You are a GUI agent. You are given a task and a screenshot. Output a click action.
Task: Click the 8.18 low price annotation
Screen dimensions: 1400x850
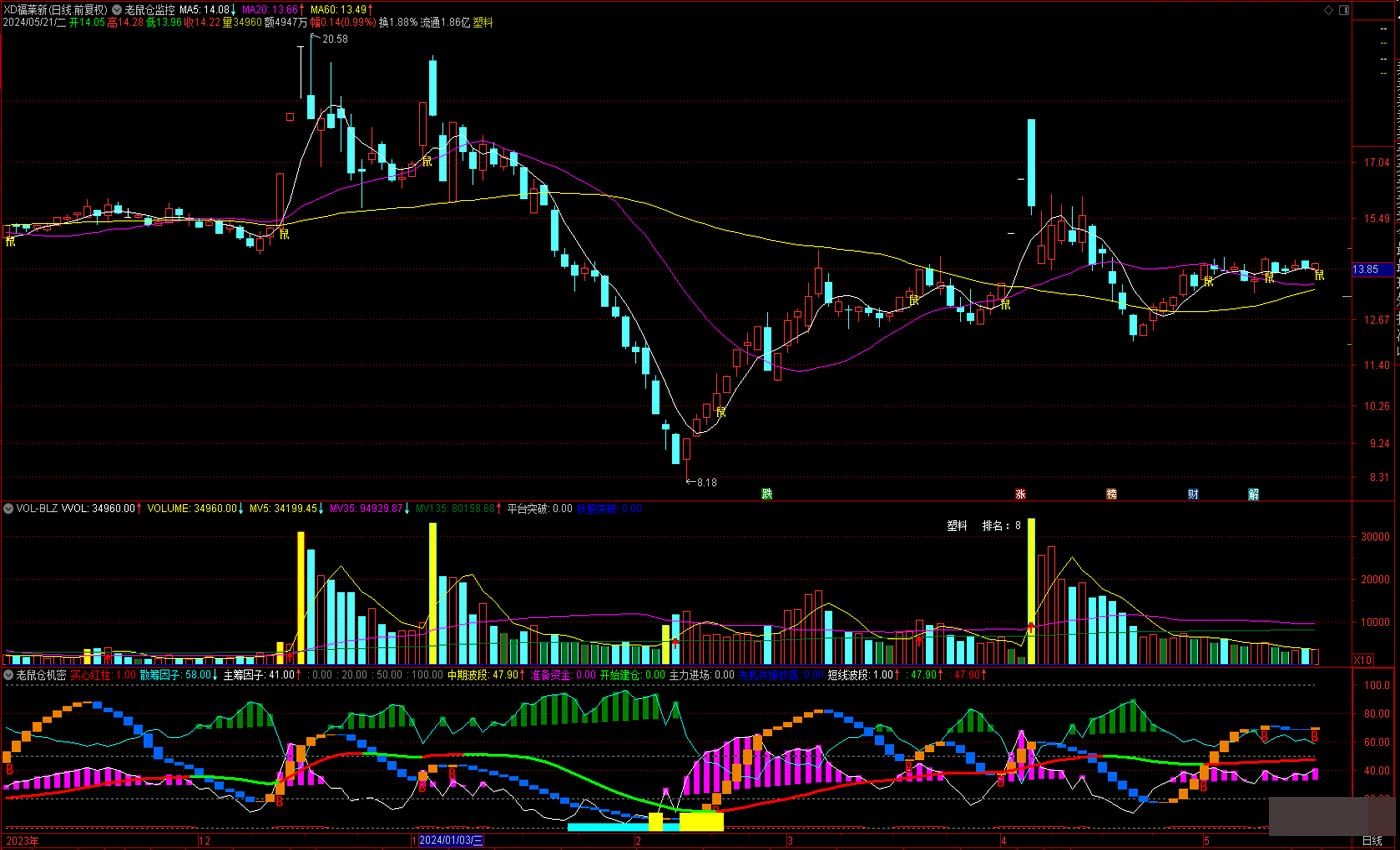pos(706,482)
